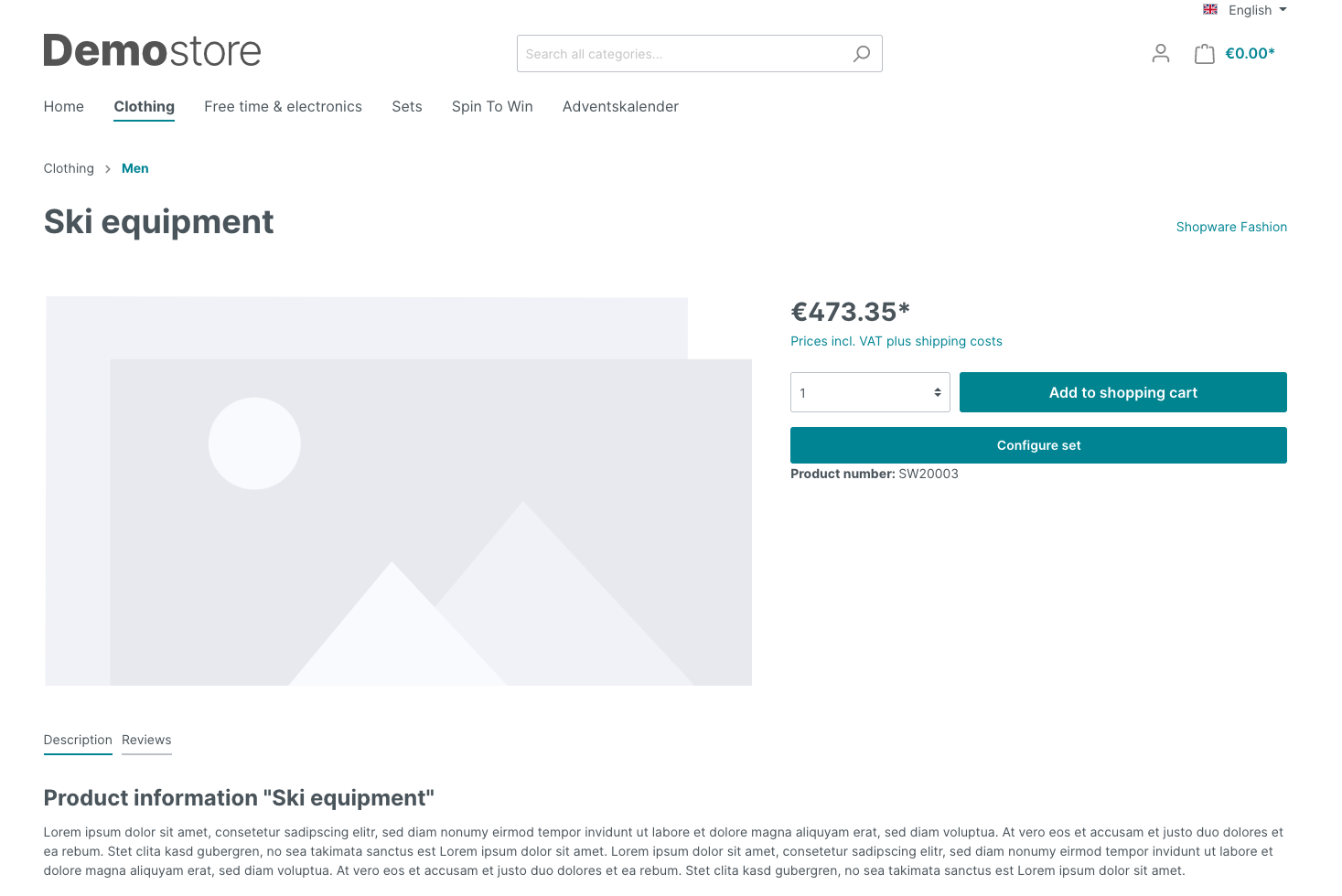This screenshot has width=1342, height=896.
Task: Follow the Shopware Fashion manufacturer link
Action: (1231, 227)
